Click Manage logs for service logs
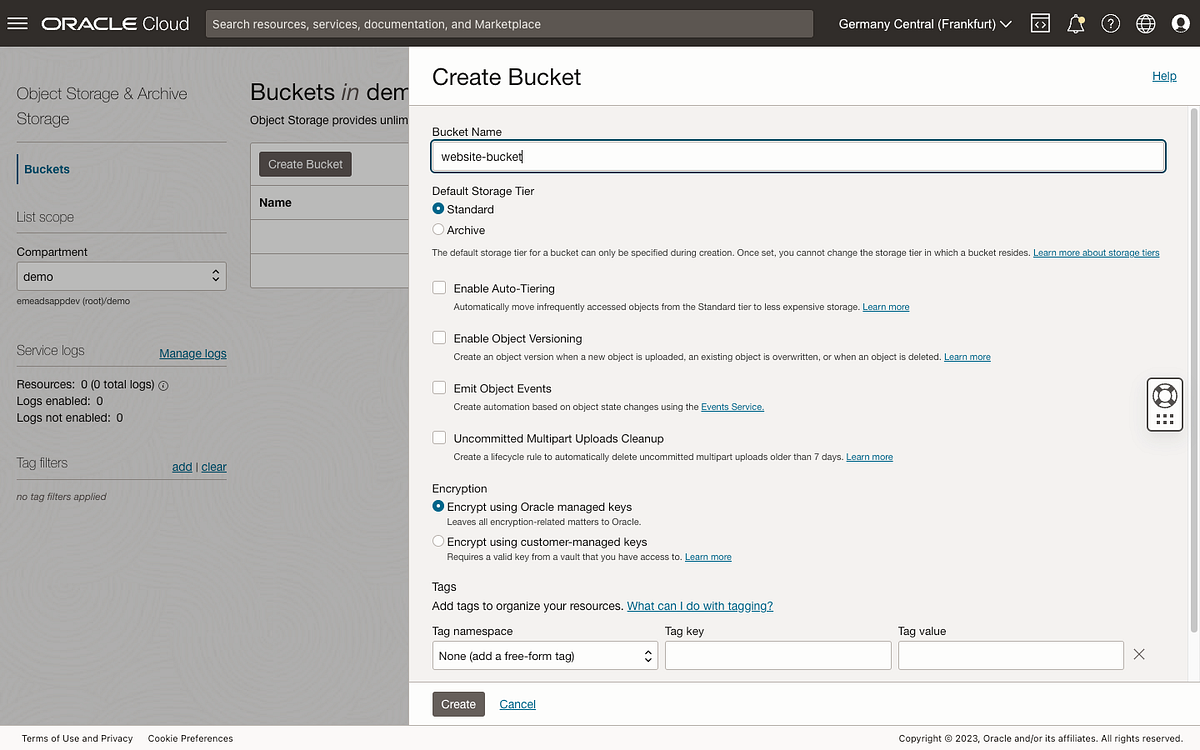The image size is (1200, 750). 192,353
